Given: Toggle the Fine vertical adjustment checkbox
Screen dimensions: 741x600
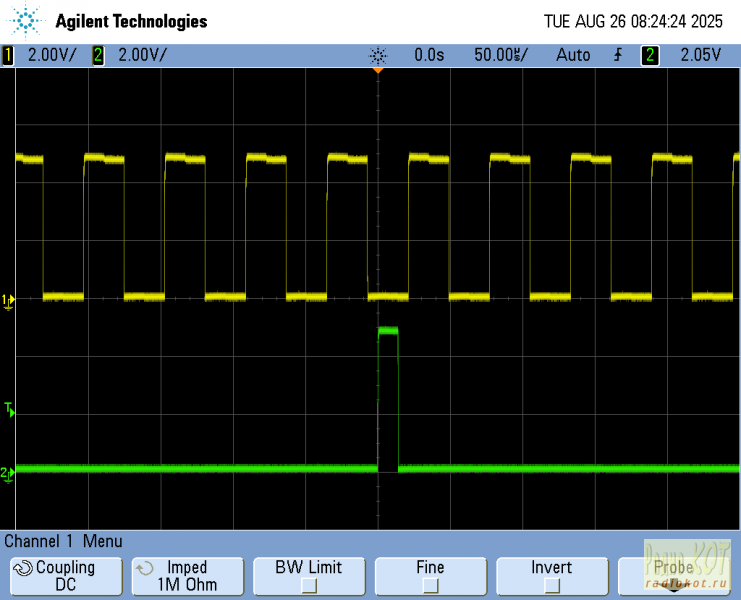Looking at the screenshot, I should (x=430, y=585).
